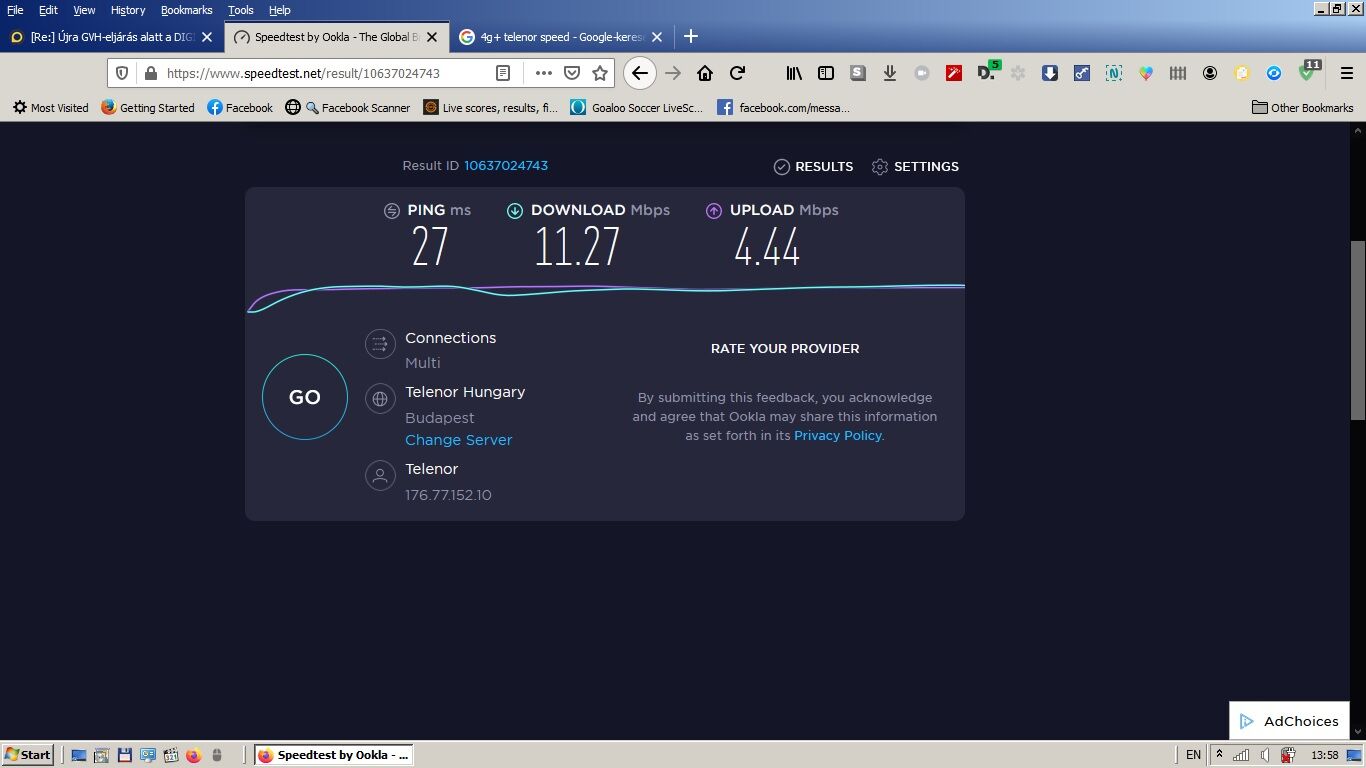This screenshot has height=768, width=1366.
Task: Click Firefox quick launch icon in taskbar
Action: point(193,755)
